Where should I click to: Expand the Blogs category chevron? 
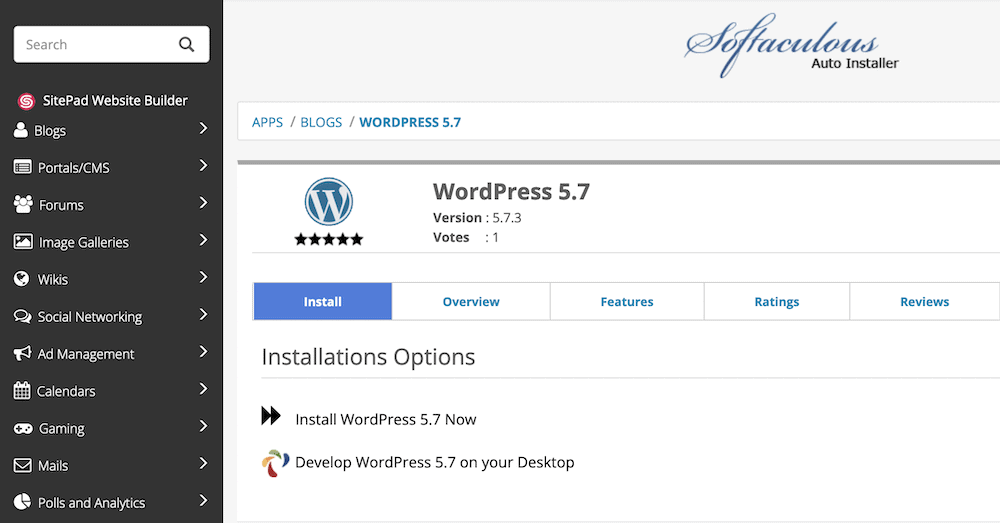click(203, 128)
